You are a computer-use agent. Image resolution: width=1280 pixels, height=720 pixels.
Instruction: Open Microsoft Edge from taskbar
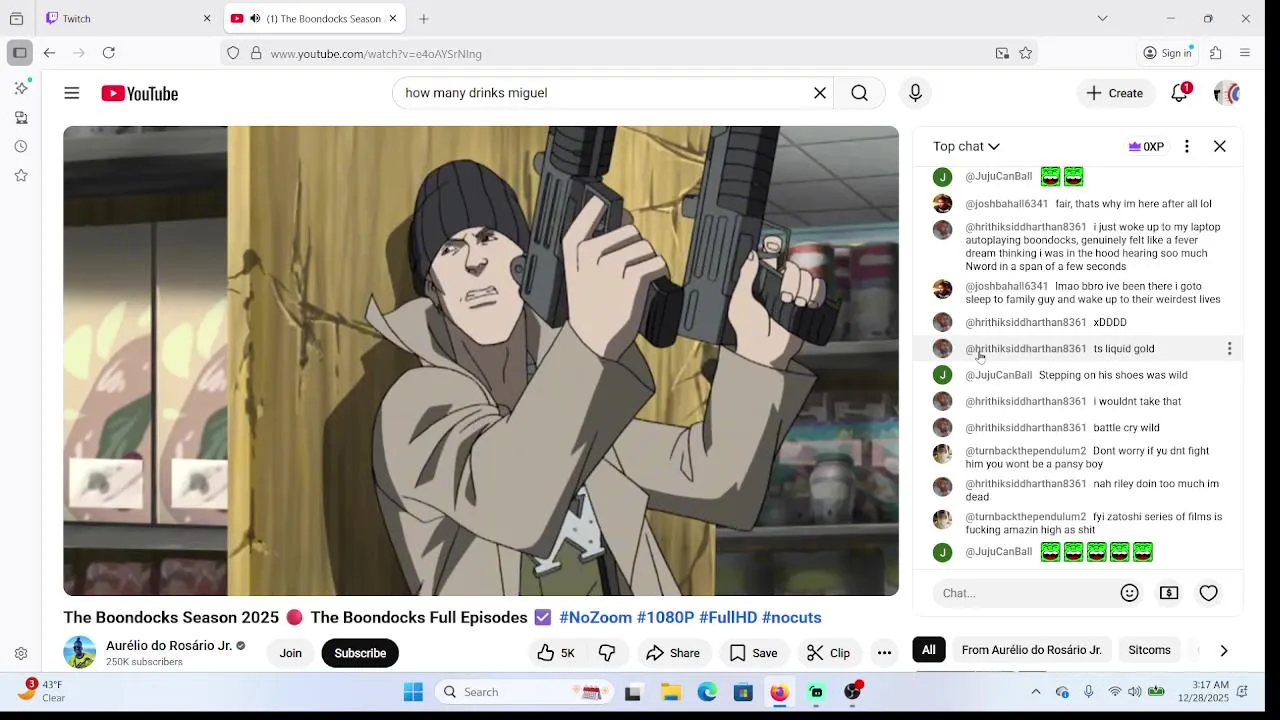pyautogui.click(x=707, y=692)
